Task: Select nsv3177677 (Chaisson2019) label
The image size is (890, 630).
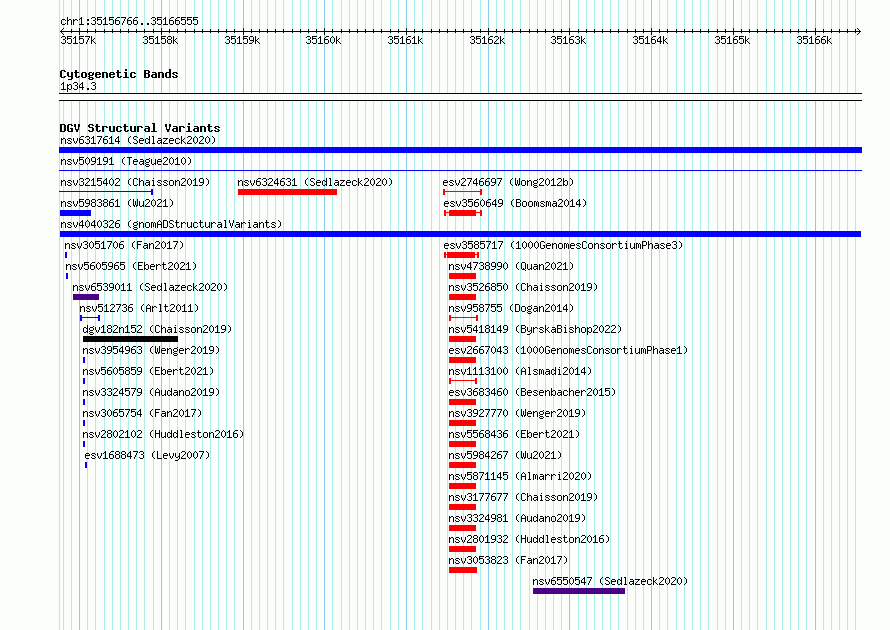Action: point(523,497)
